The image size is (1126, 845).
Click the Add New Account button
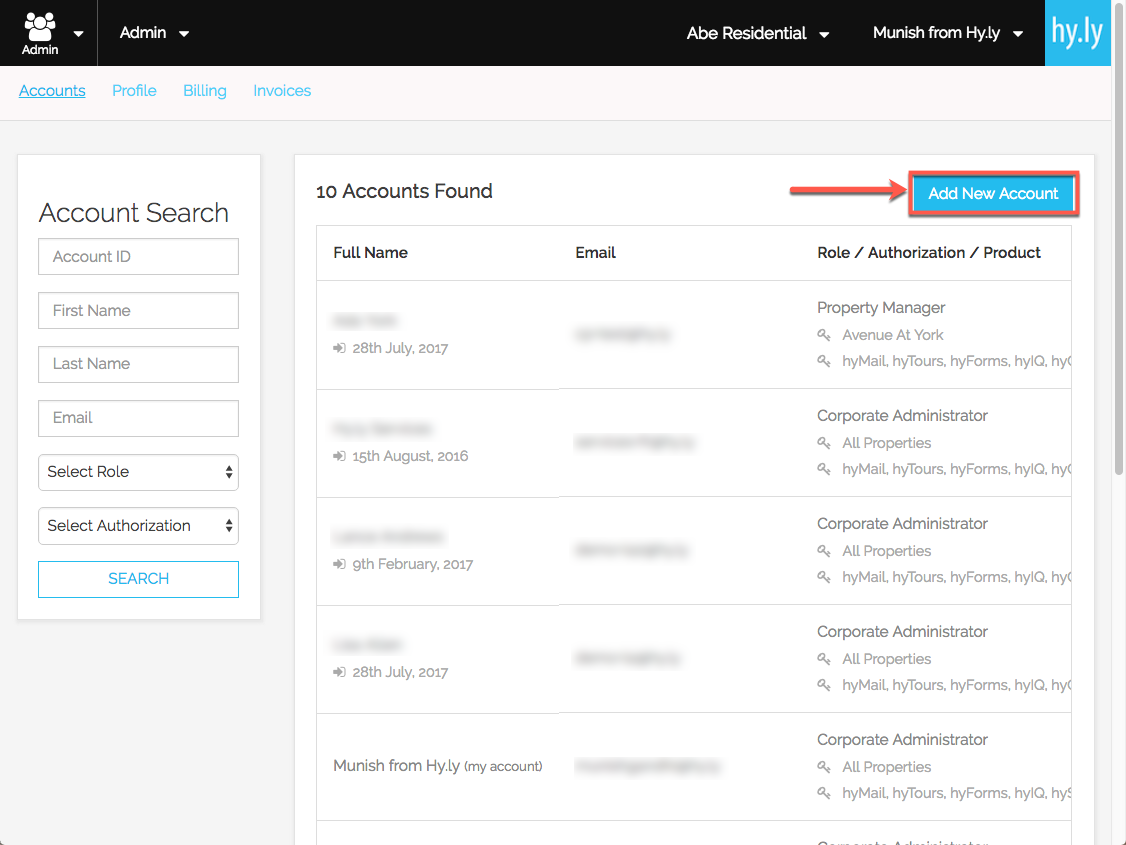coord(993,193)
